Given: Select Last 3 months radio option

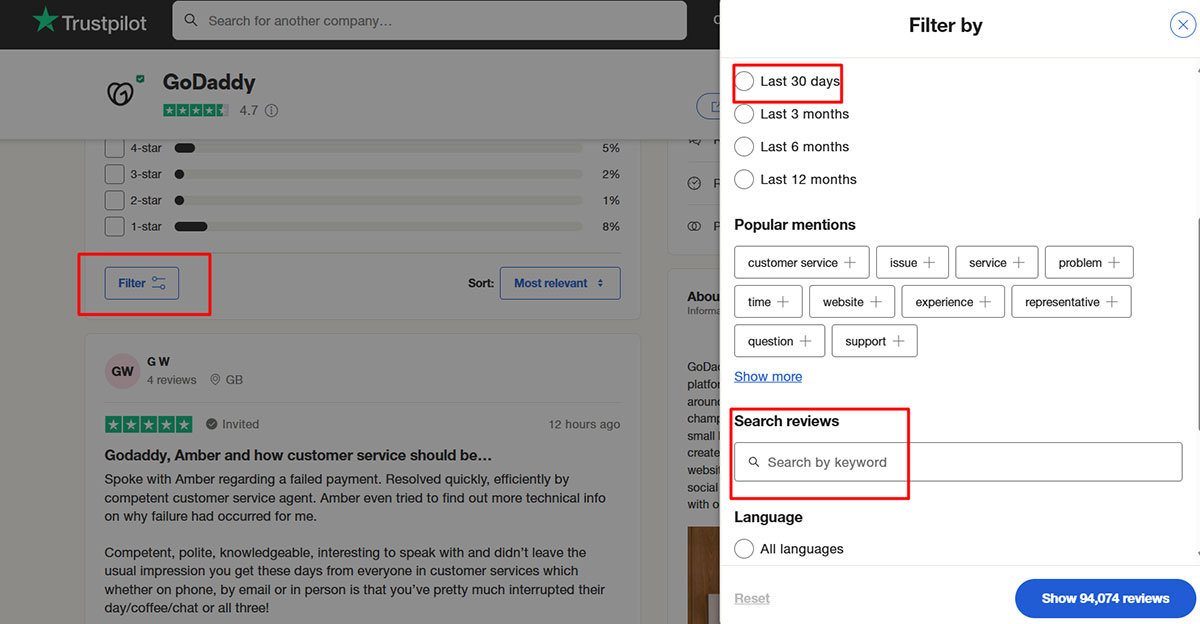Looking at the screenshot, I should point(744,114).
